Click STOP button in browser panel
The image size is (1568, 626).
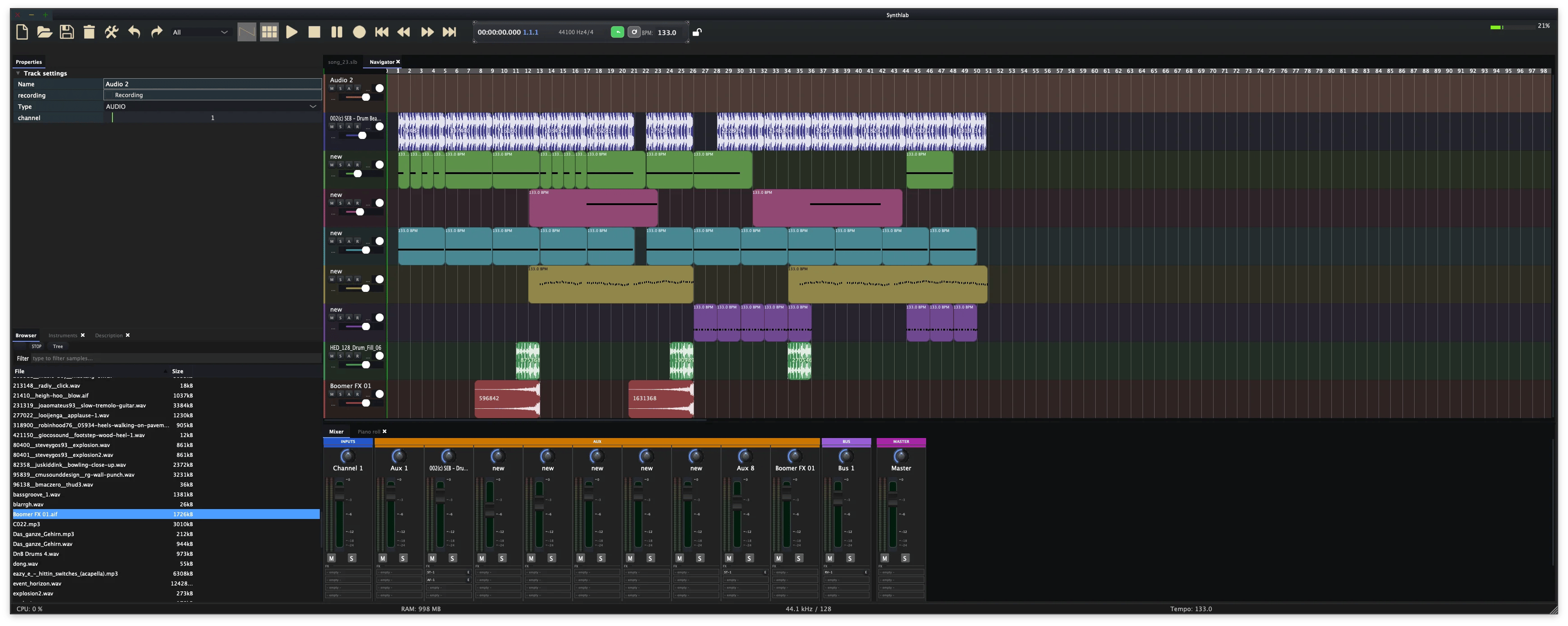pos(36,347)
